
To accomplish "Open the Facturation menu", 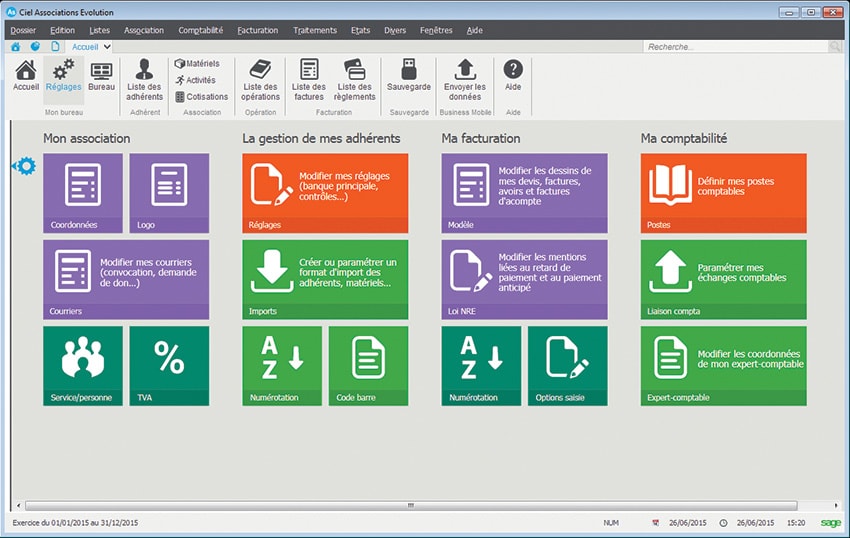I will click(x=257, y=30).
